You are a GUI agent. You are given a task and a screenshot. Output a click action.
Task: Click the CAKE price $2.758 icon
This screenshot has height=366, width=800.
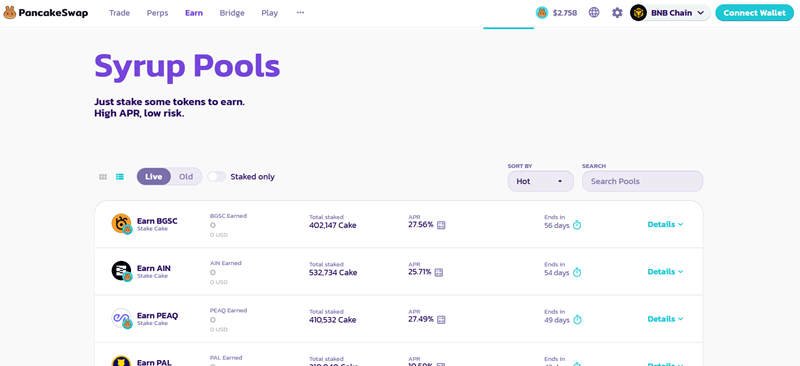click(x=542, y=13)
